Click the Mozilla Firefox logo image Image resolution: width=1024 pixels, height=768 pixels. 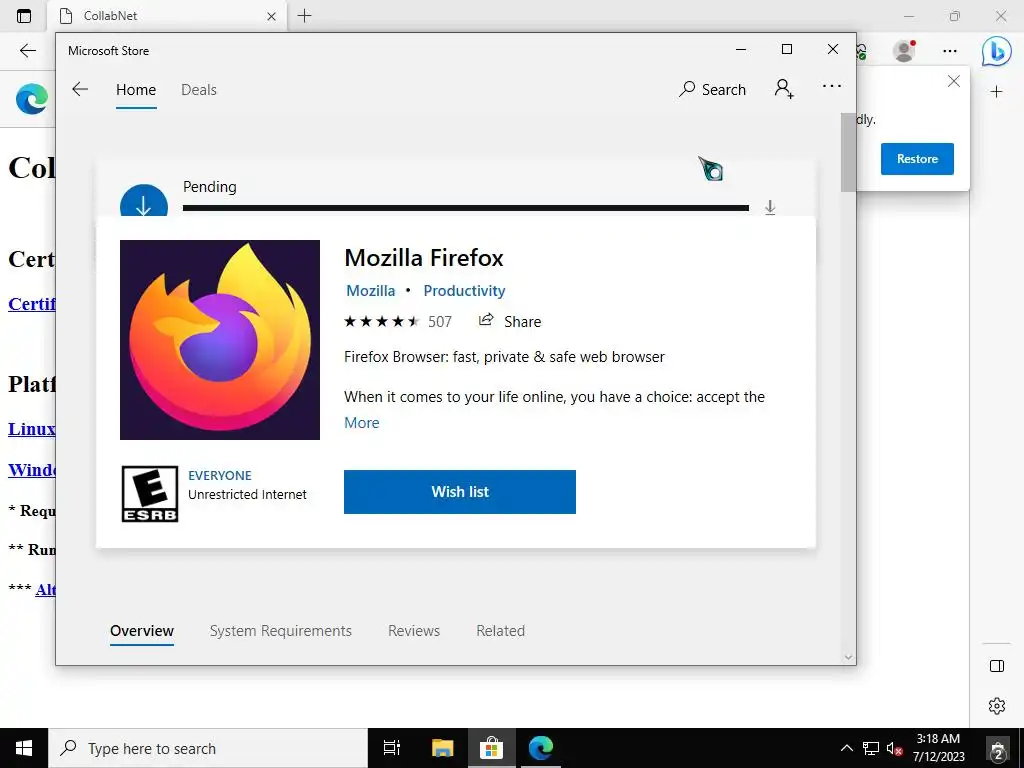[220, 340]
